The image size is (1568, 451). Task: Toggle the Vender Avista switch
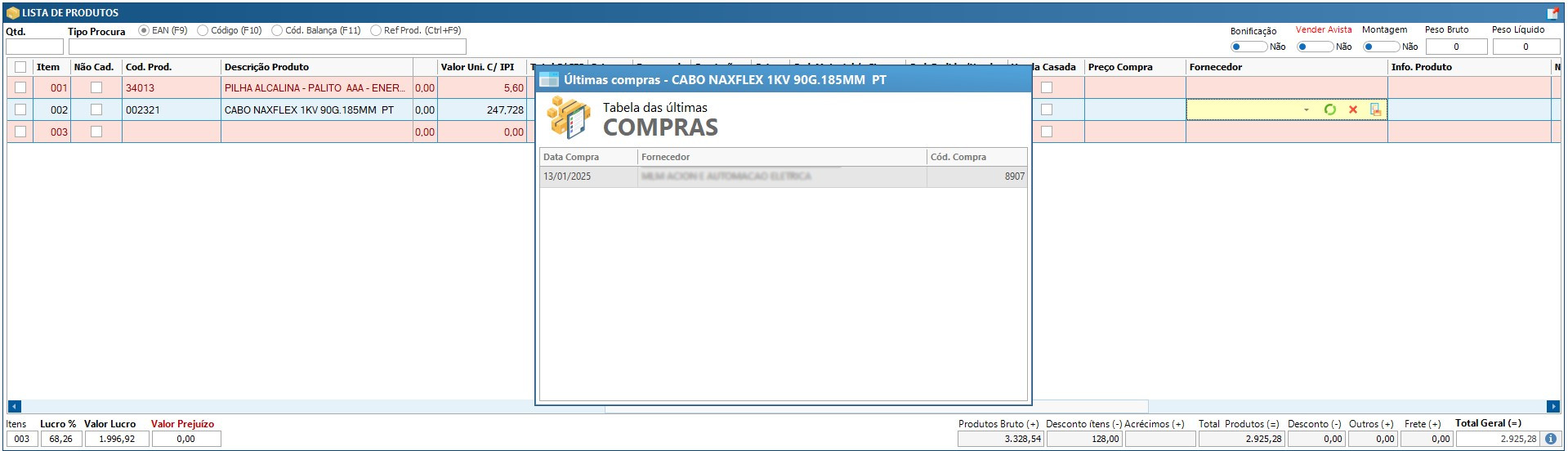[1315, 47]
